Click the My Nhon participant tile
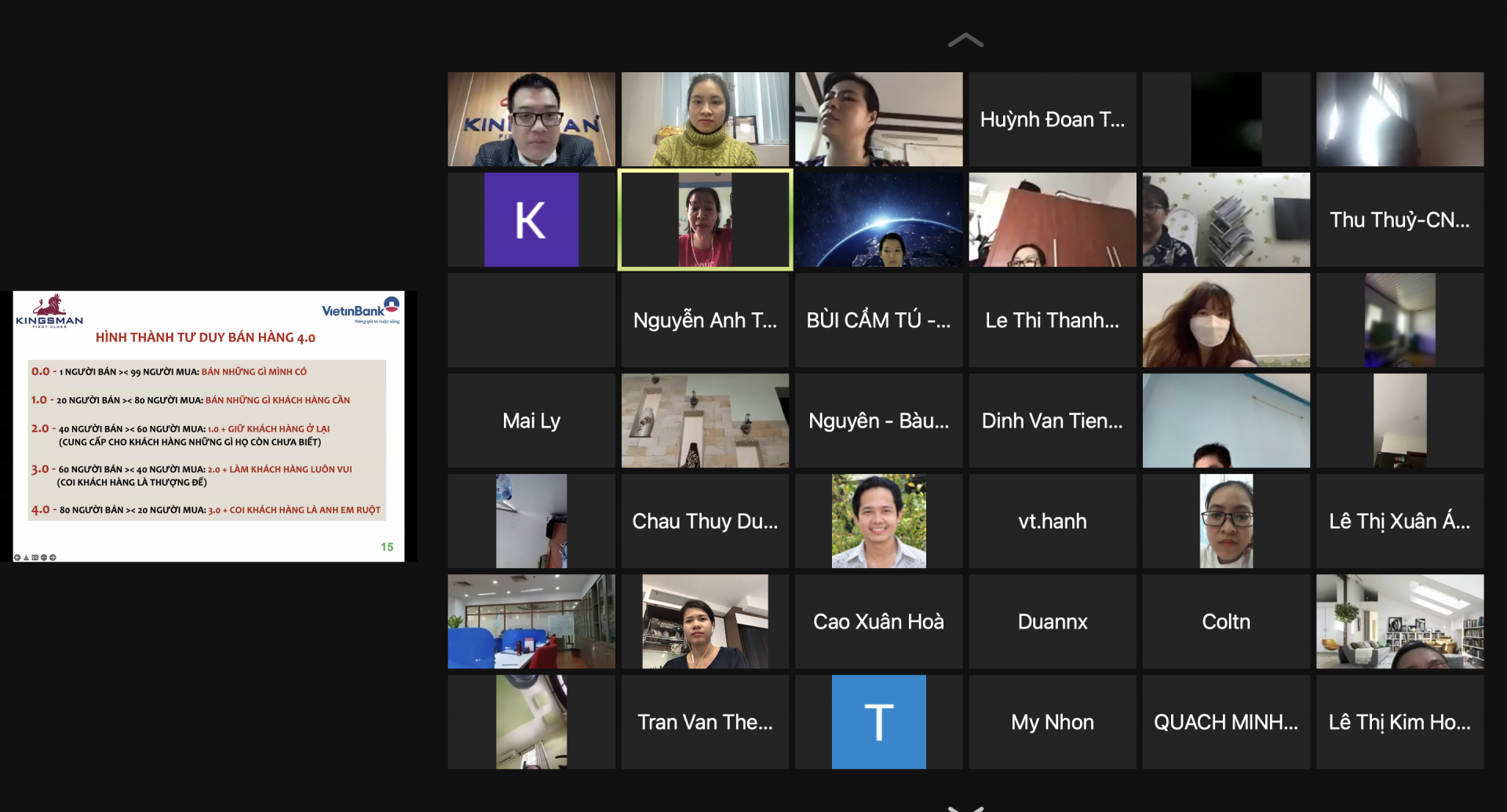 click(1052, 722)
